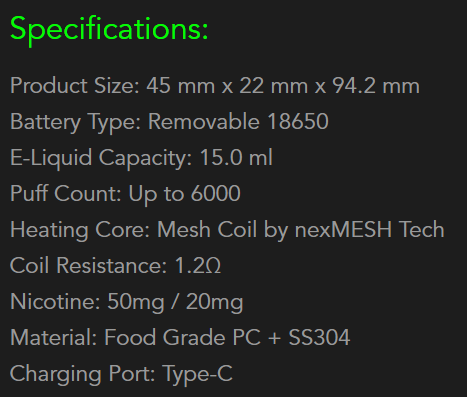Select the Battery Type text line
Viewport: 467px width, 397px height.
(x=169, y=122)
